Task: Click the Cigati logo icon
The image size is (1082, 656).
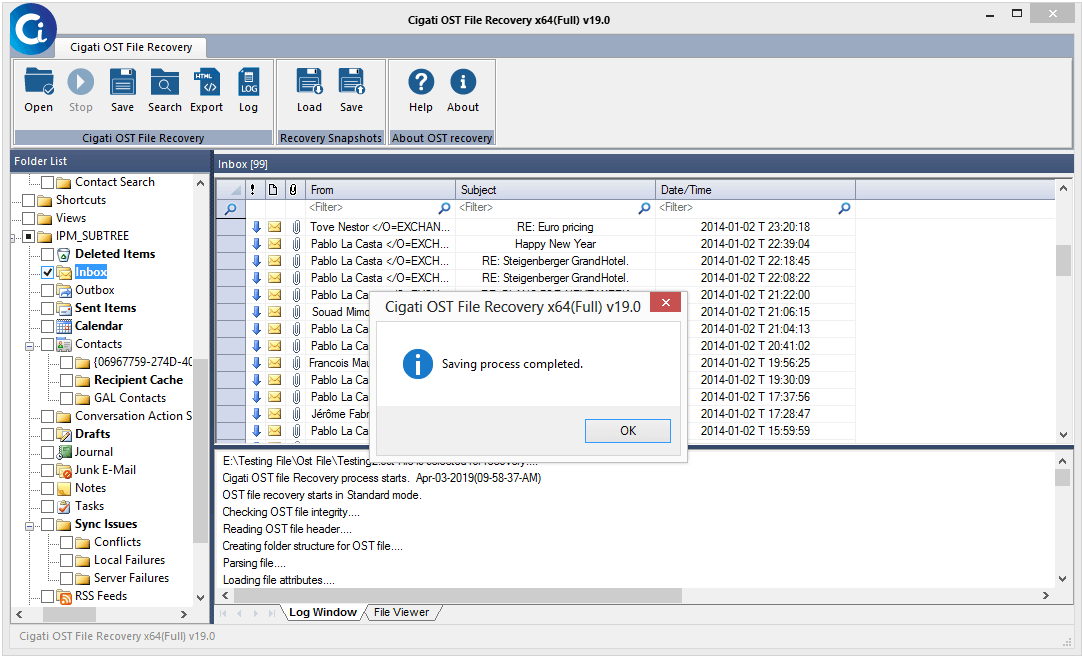Action: 33,29
